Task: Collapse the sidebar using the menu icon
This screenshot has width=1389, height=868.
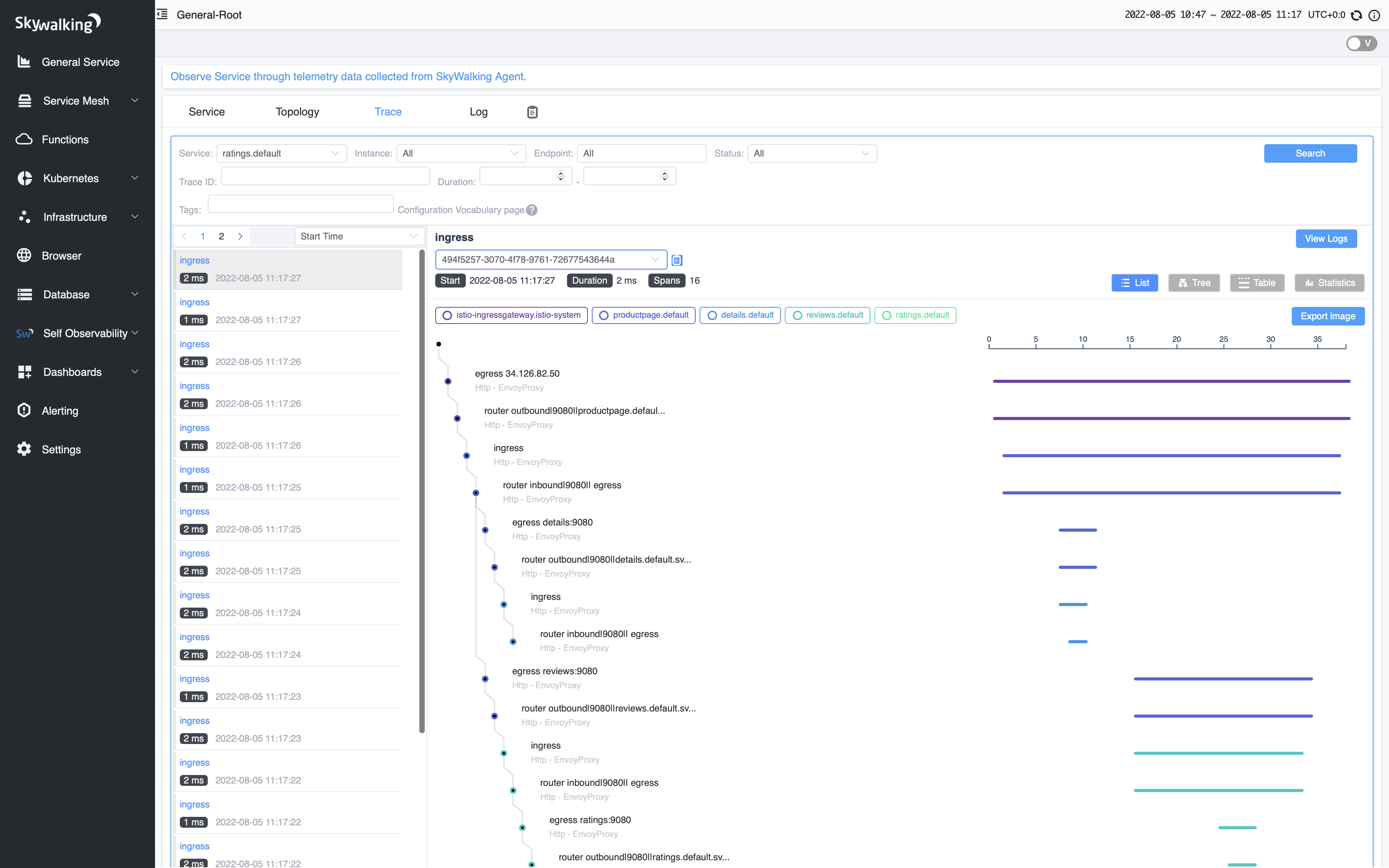Action: click(x=162, y=14)
